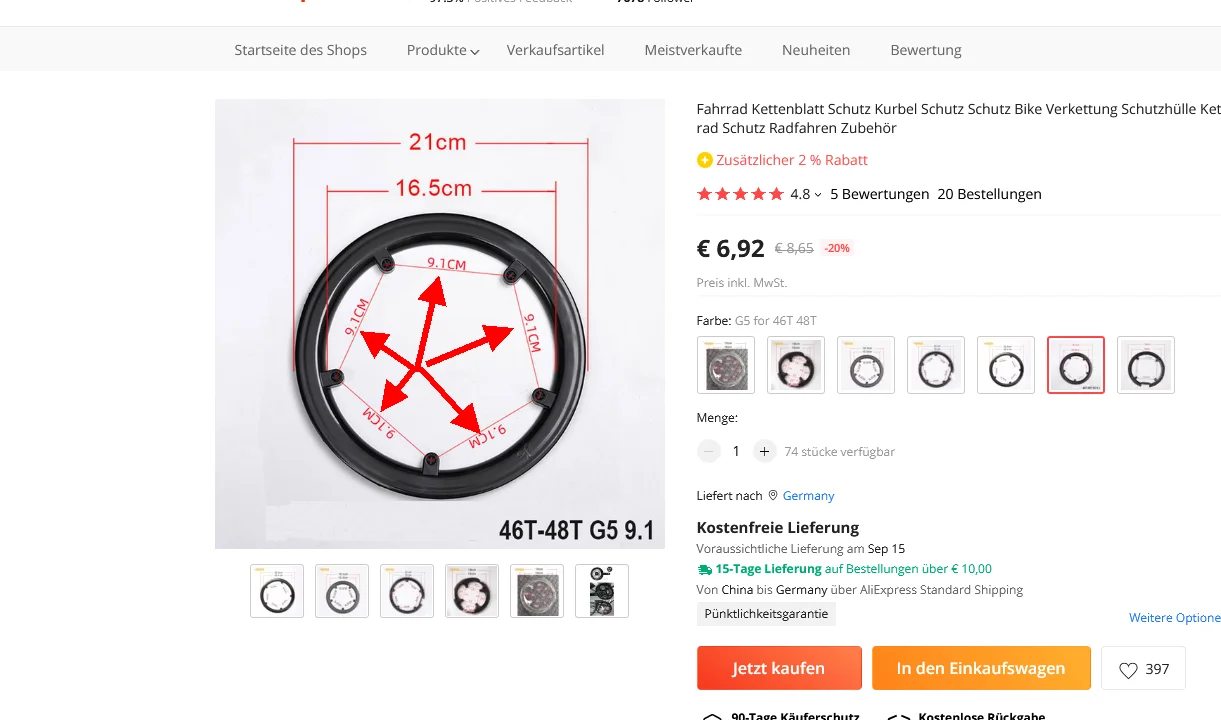Screen dimensions: 1221x720
Task: Expand the 4.8 rating dropdown chevron
Action: 818,195
